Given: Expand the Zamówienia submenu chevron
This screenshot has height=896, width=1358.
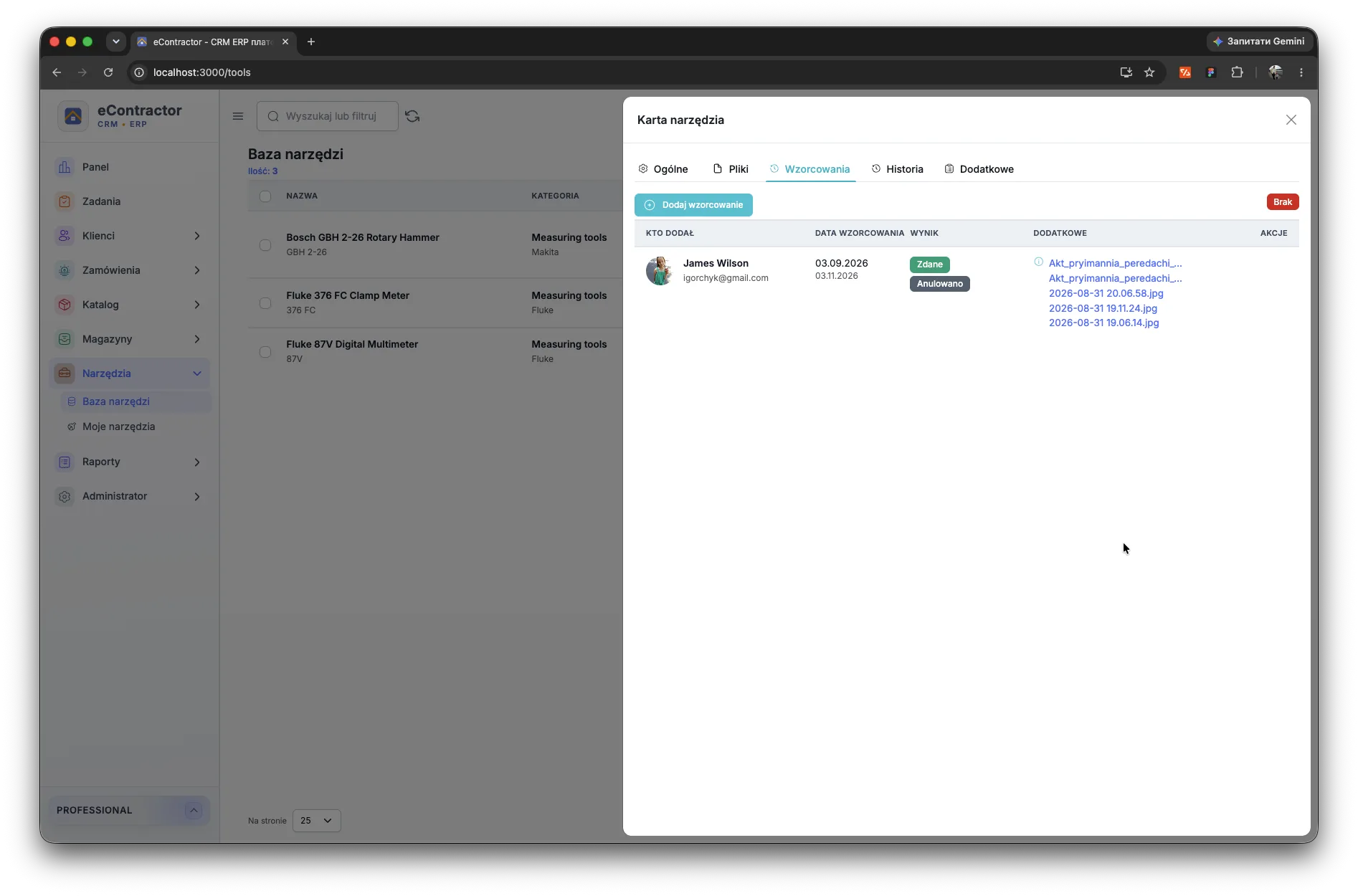Looking at the screenshot, I should point(197,270).
